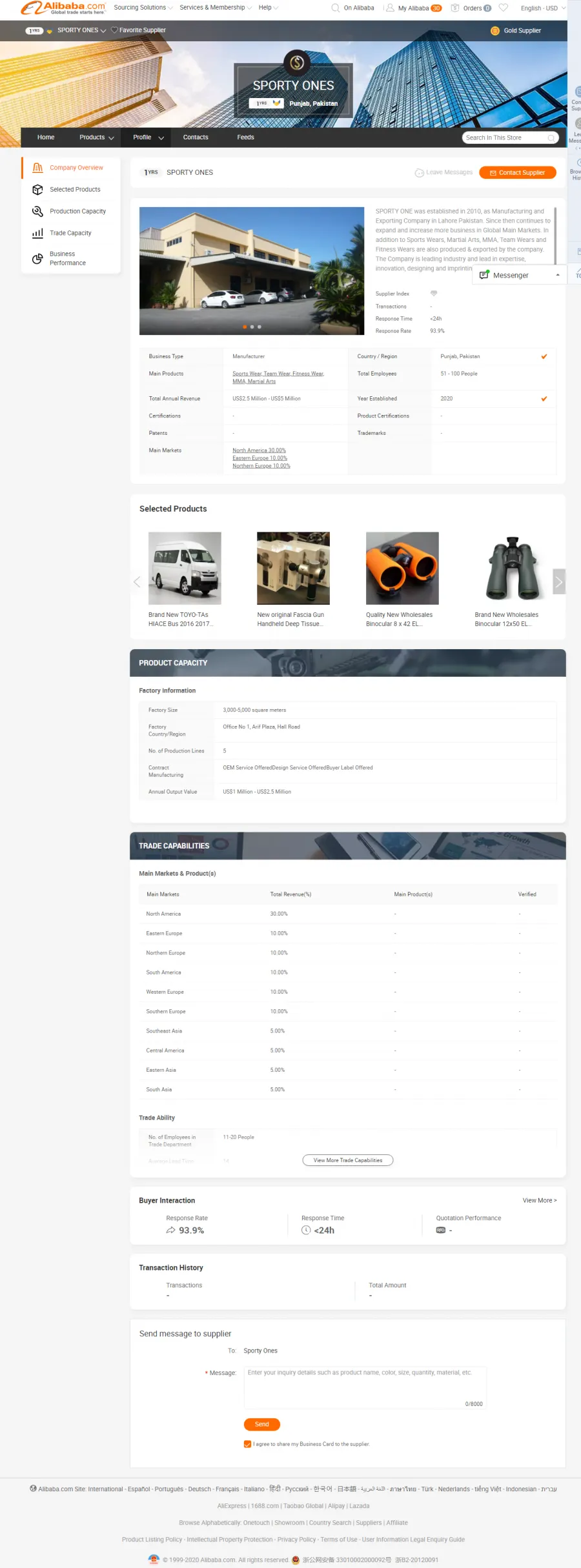Click the Supplier Index diamond icon
The width and height of the screenshot is (581, 1568).
click(x=434, y=294)
